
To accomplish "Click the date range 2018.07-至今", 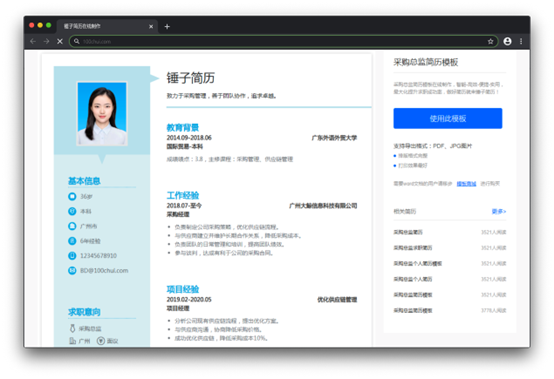I will pos(184,206).
